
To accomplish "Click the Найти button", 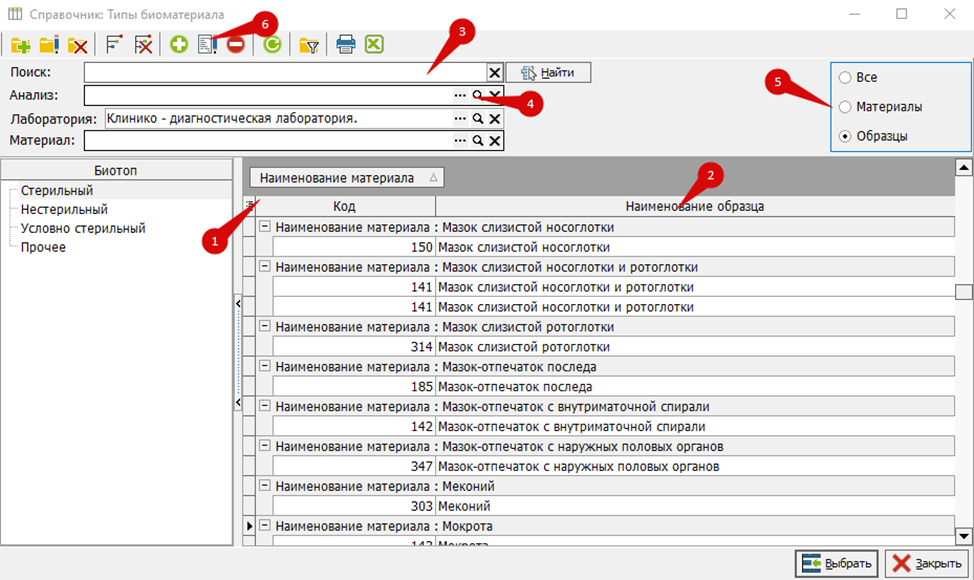I will coord(548,73).
